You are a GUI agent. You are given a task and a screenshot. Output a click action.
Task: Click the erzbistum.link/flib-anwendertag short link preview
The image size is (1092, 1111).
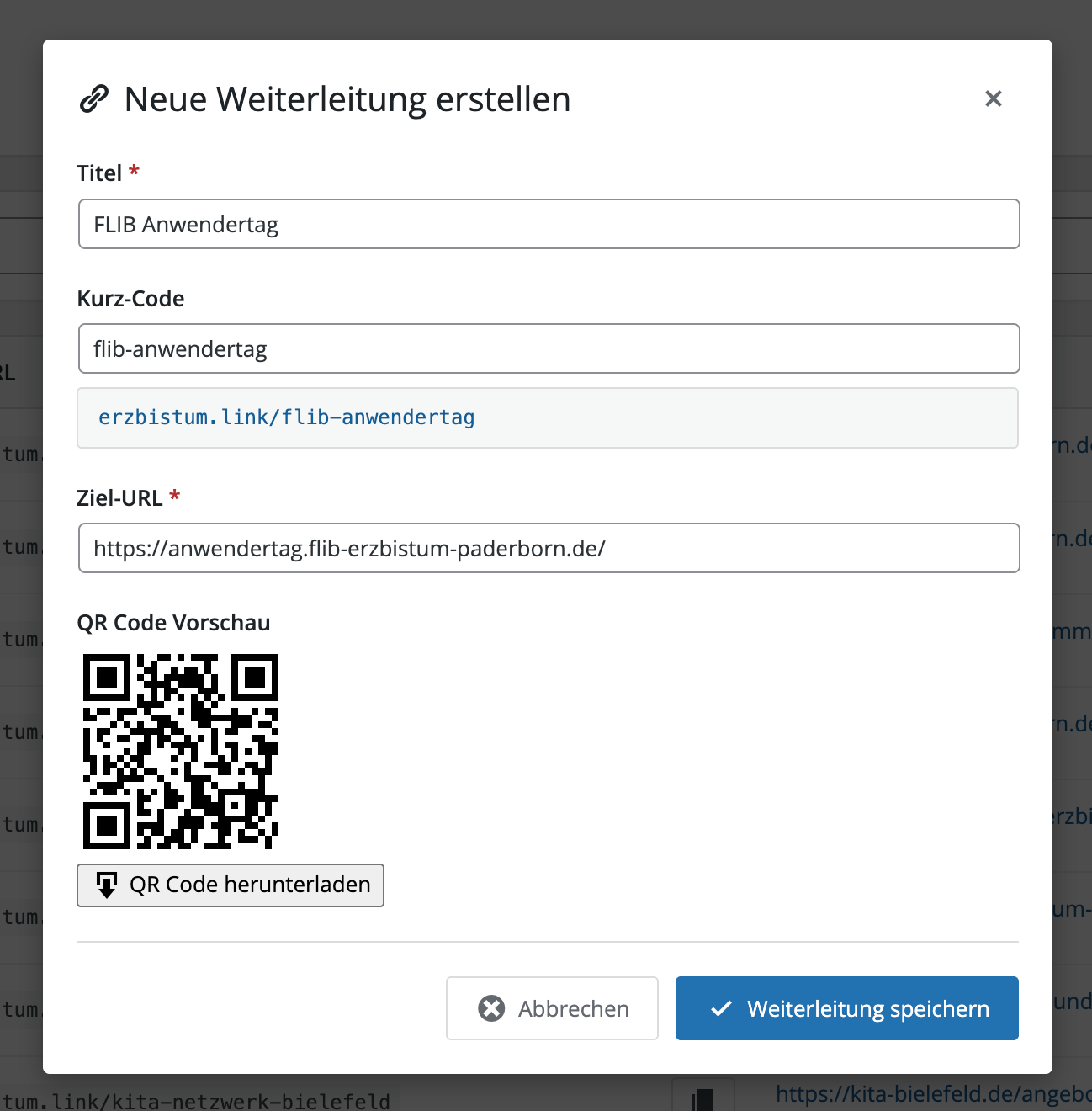click(x=287, y=417)
